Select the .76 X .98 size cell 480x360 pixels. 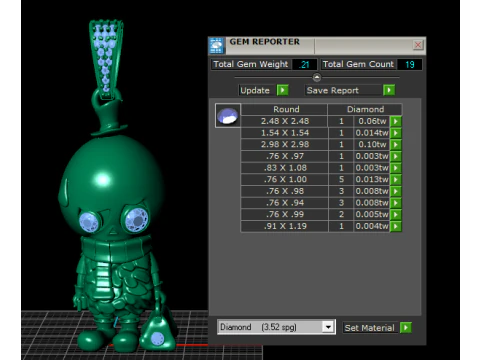click(x=284, y=191)
